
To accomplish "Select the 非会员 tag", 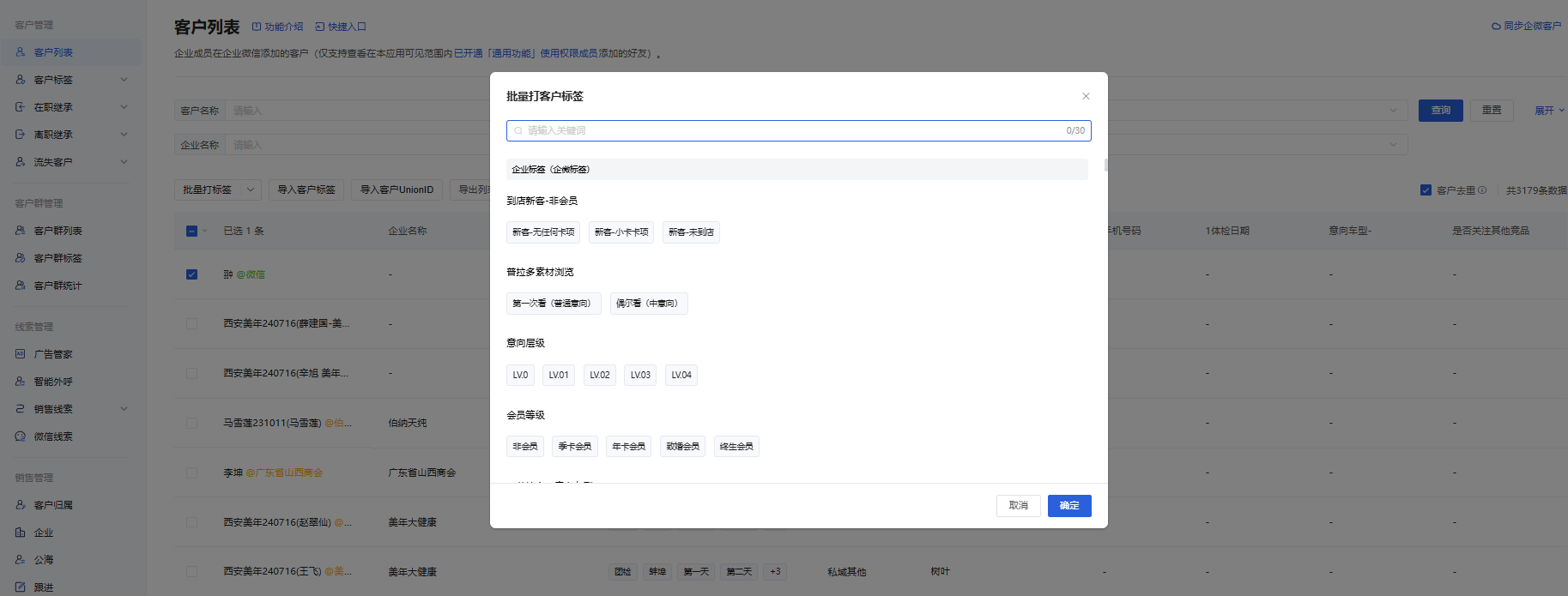I will click(525, 447).
